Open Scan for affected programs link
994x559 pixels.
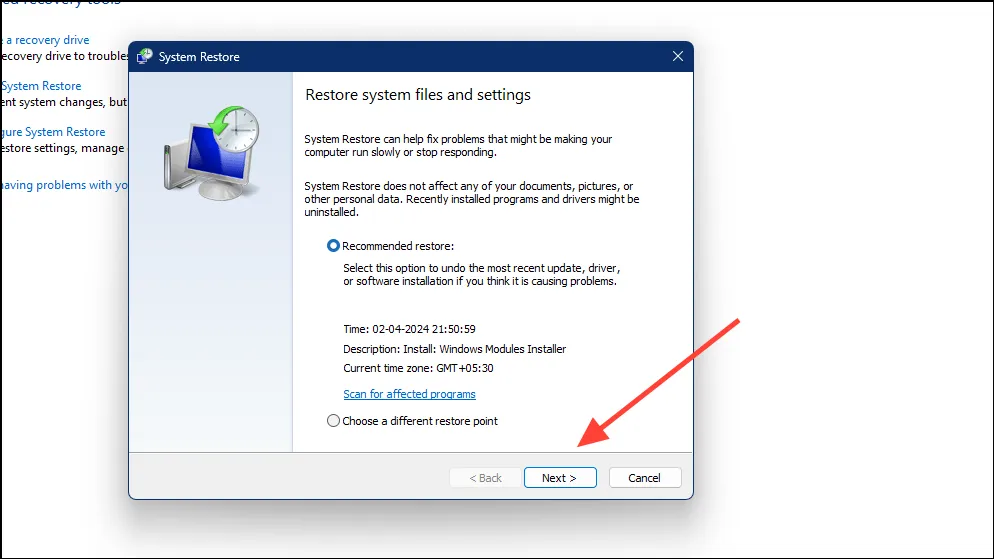click(409, 394)
